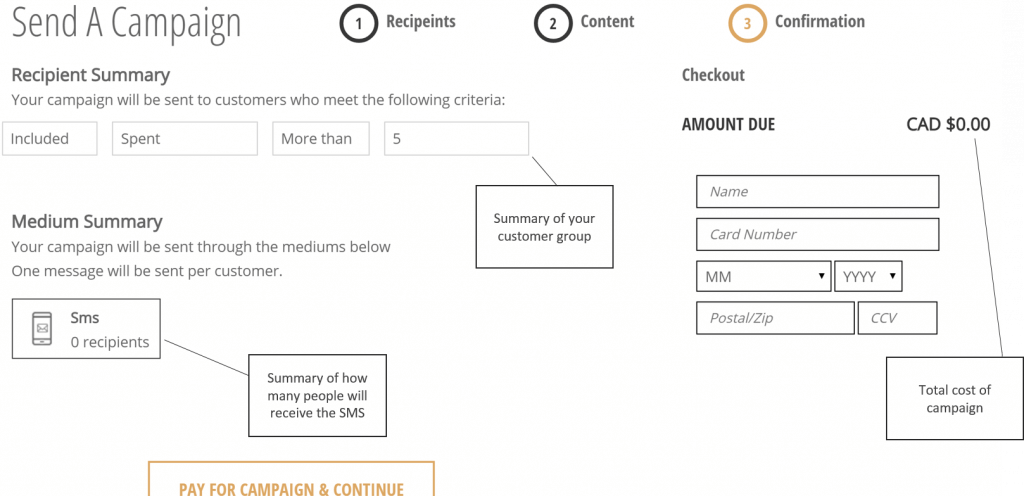Open the YYYY expiry year dropdown
Image resolution: width=1024 pixels, height=496 pixels.
868,277
